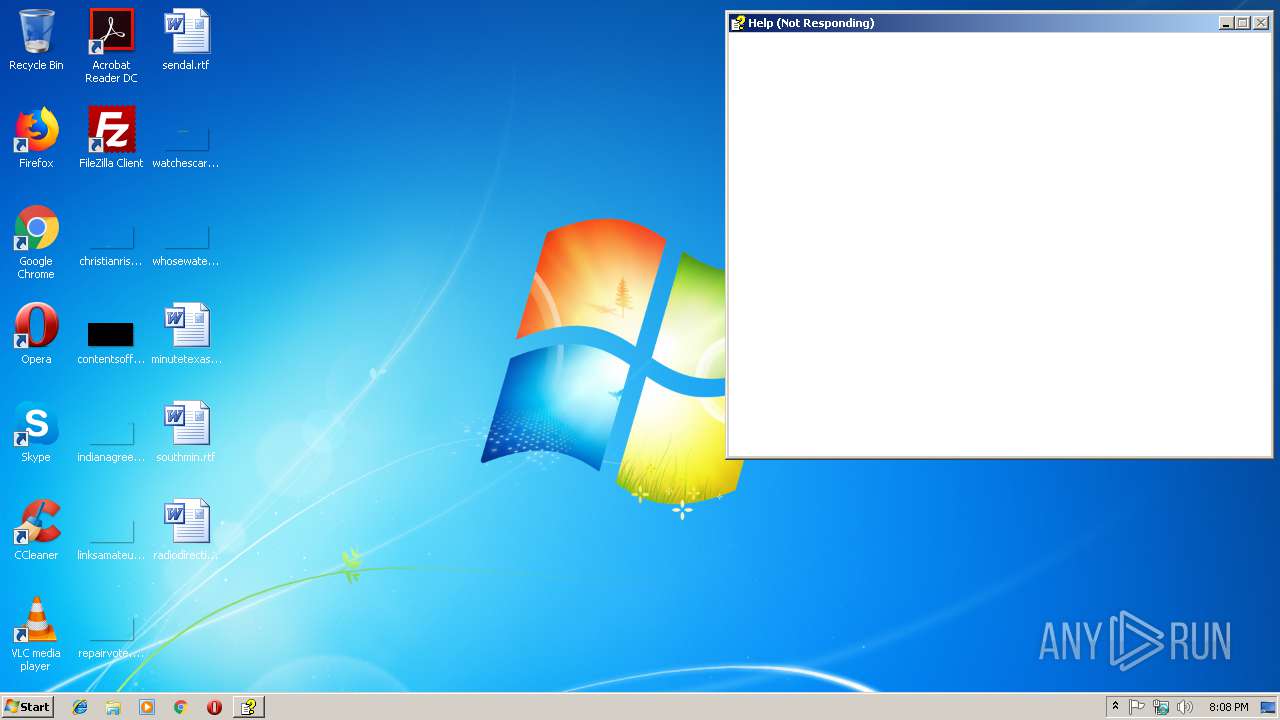Viewport: 1280px width, 720px height.
Task: Select the watchescar... desktop file
Action: pos(186,148)
